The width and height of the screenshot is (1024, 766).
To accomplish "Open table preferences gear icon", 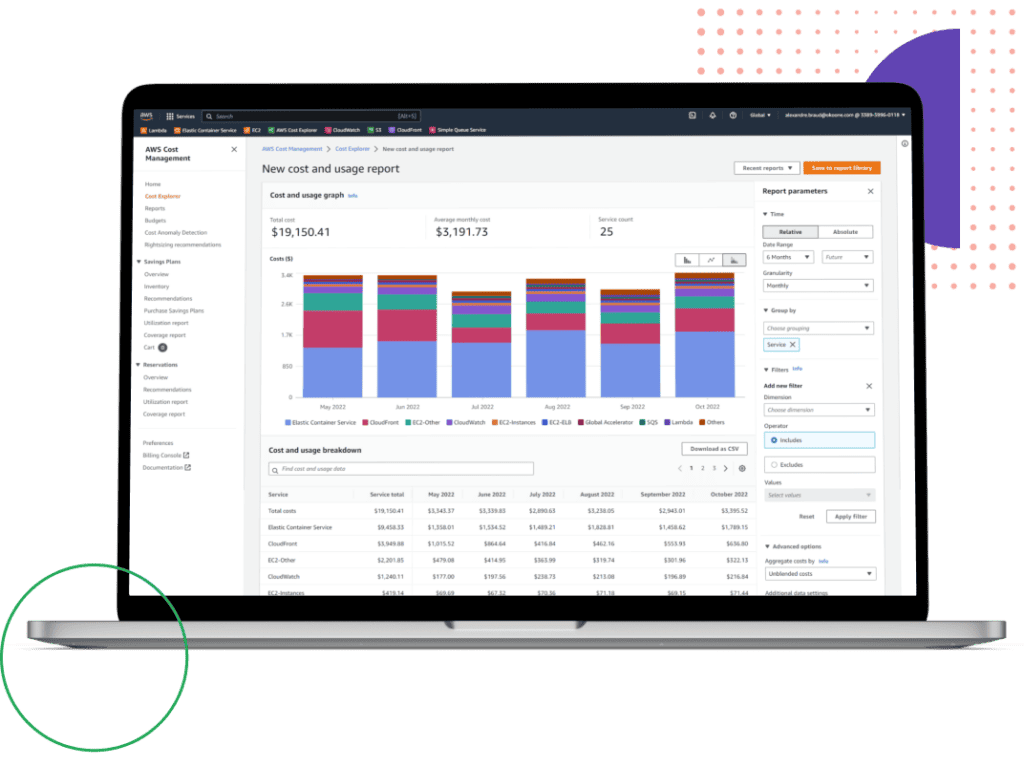I will coord(741,468).
